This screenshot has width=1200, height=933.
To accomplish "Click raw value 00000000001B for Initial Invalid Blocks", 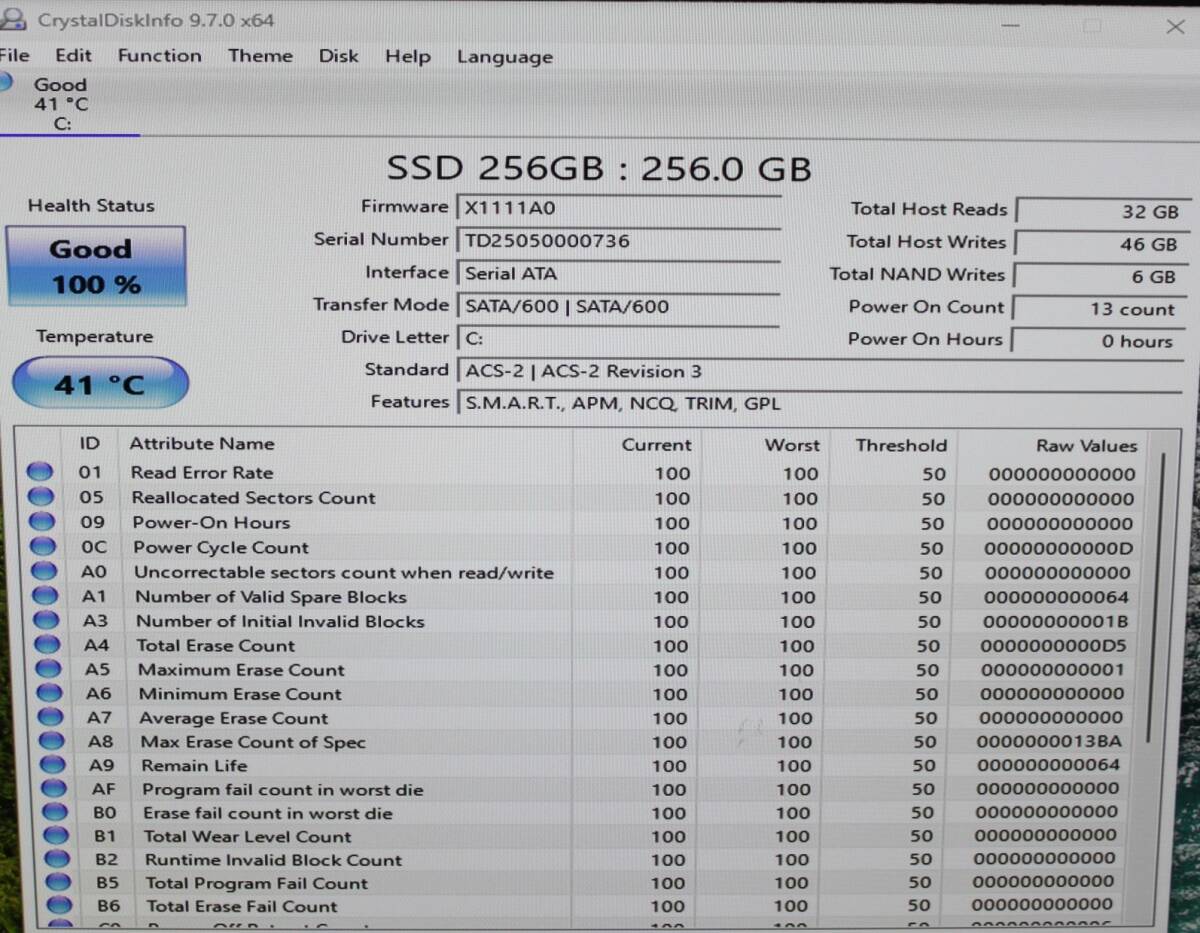I will click(x=1055, y=622).
